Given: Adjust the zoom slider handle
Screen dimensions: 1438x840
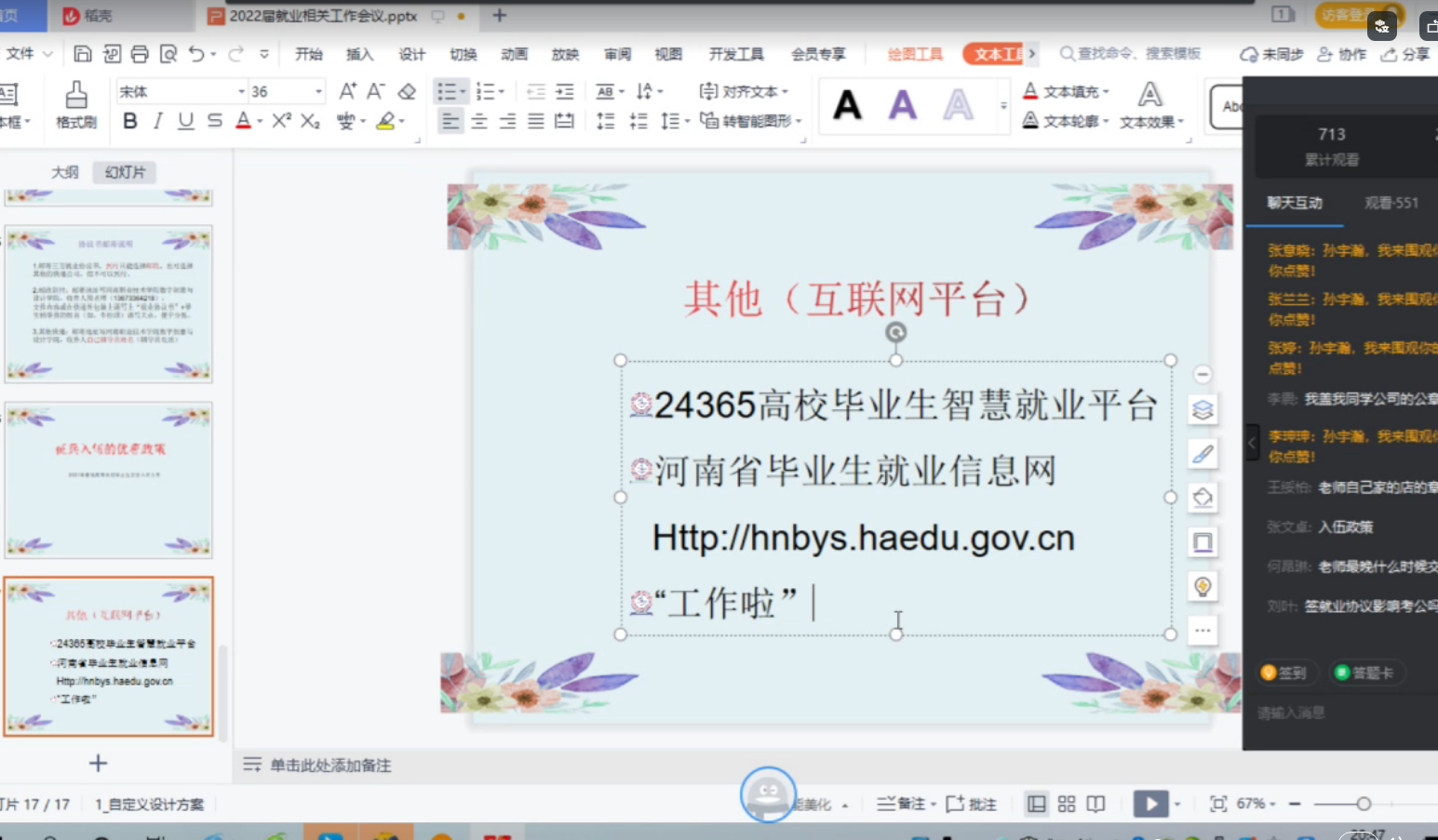Looking at the screenshot, I should pos(1364,804).
